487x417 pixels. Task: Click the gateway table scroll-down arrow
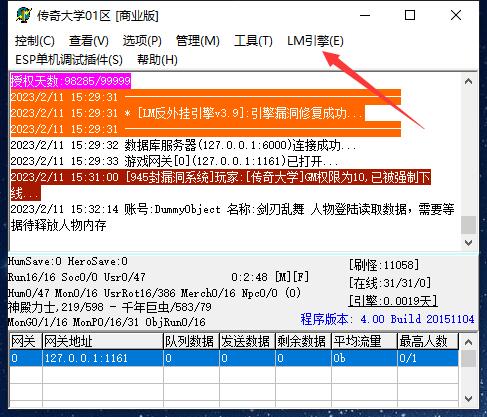click(468, 398)
